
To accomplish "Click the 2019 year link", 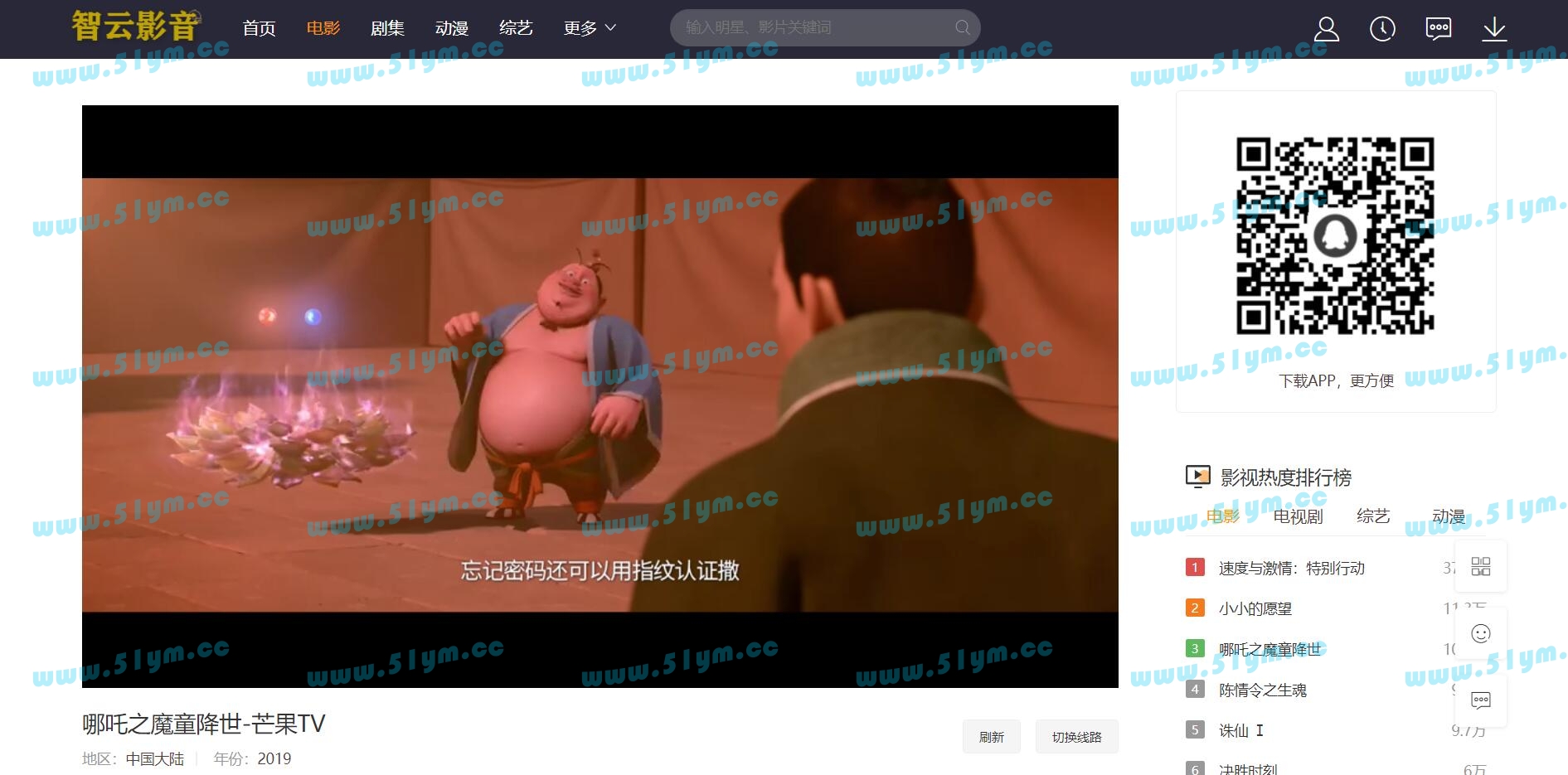I will (x=274, y=758).
